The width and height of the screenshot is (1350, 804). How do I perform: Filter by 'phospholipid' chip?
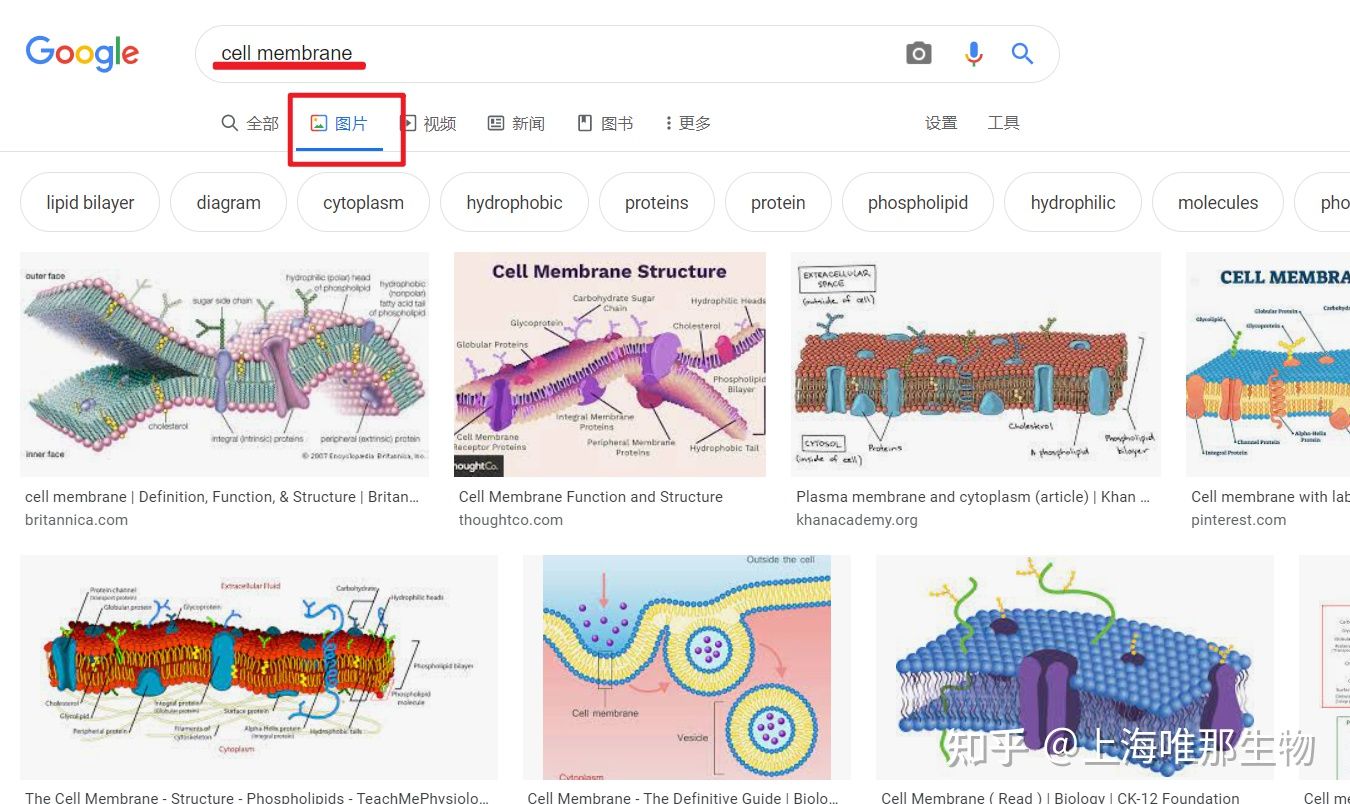point(918,202)
